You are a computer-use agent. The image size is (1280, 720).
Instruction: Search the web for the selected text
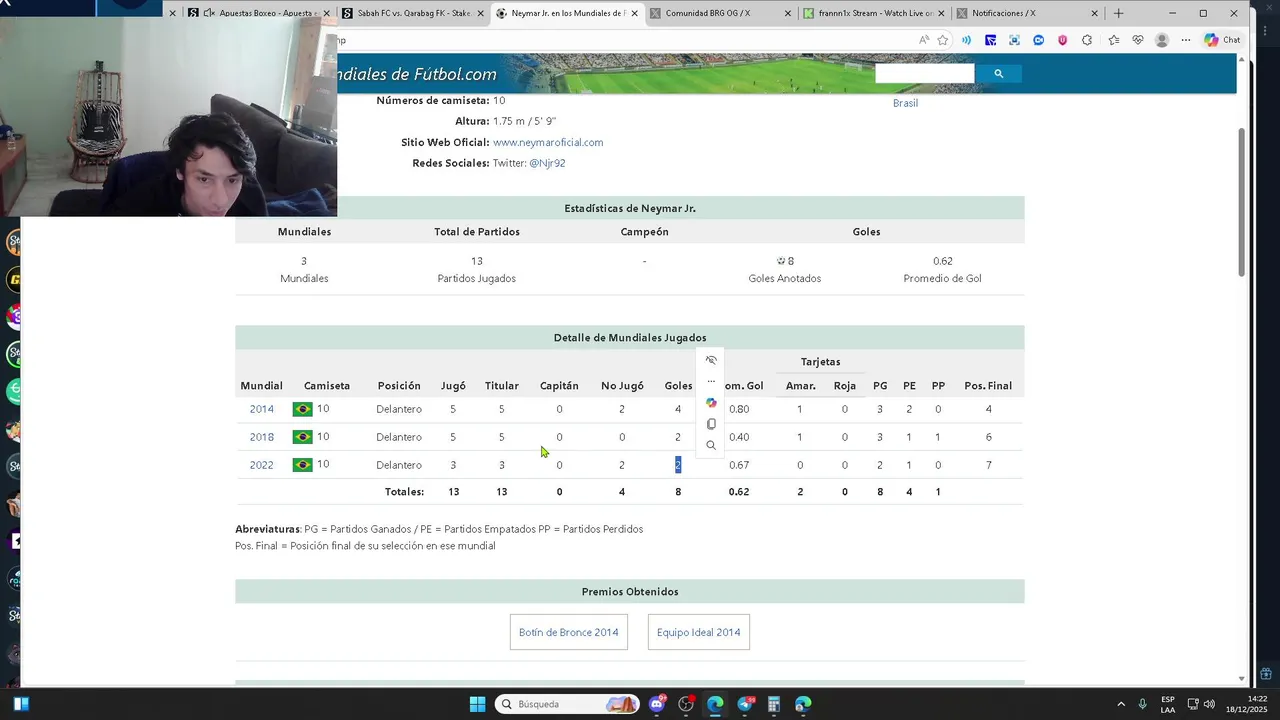(x=711, y=445)
